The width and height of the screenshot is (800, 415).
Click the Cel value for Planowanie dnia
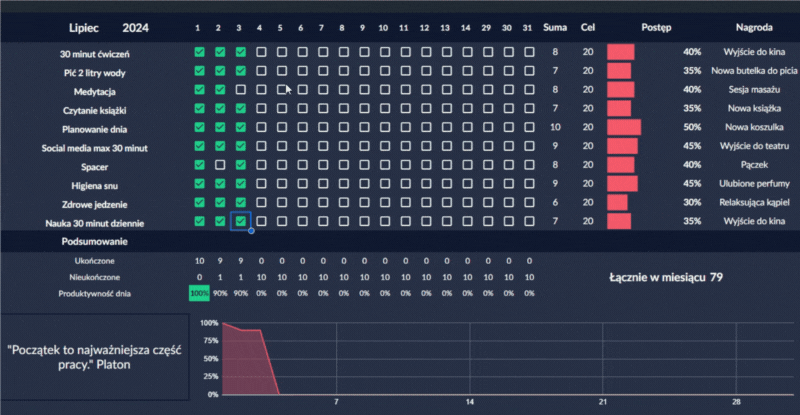coord(588,127)
